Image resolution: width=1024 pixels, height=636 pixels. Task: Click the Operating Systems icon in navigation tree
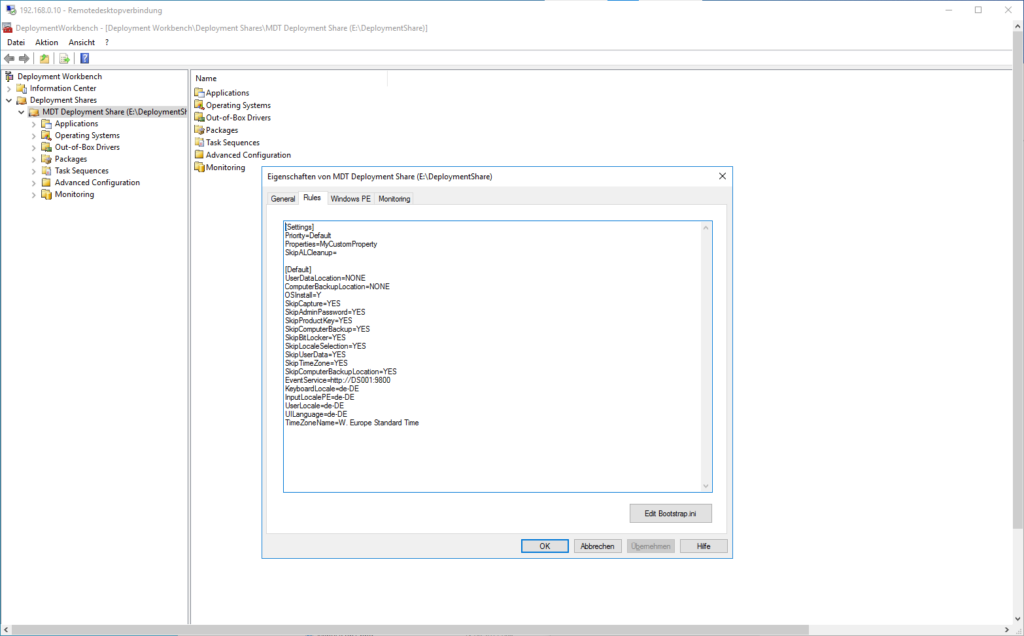46,135
